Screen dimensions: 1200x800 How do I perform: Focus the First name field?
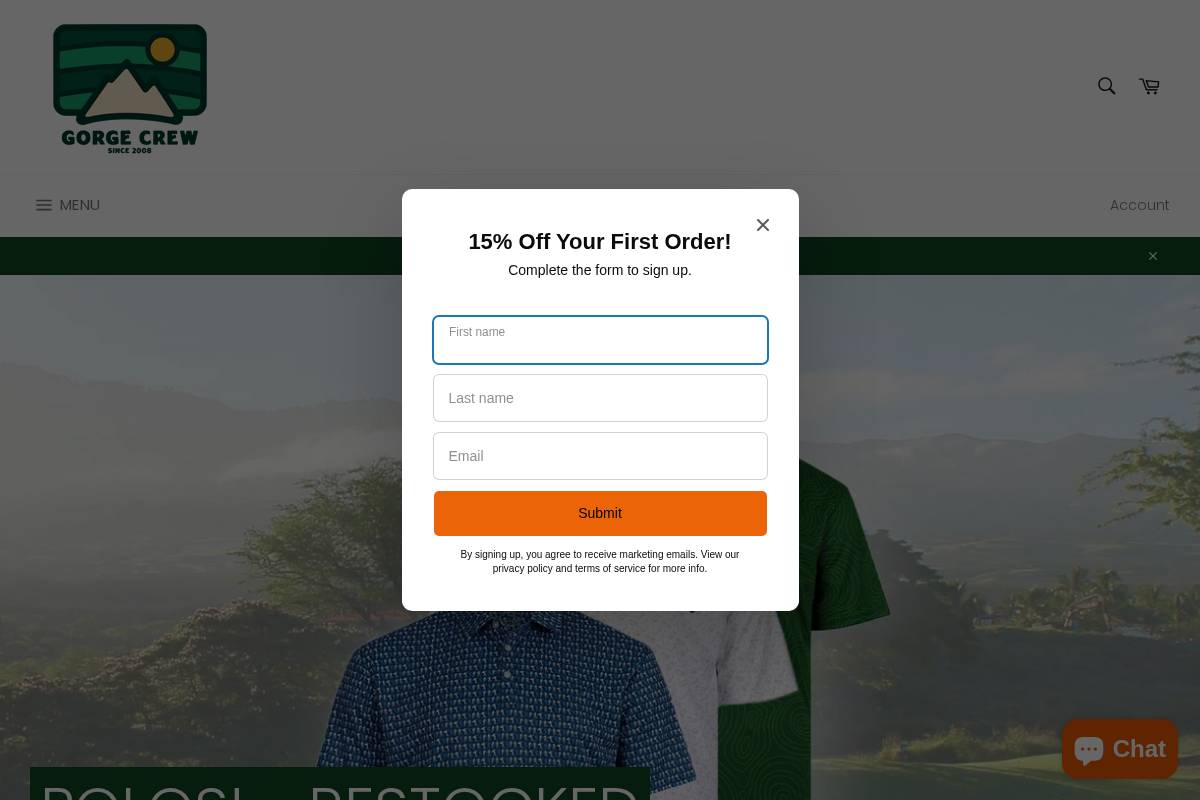tap(600, 340)
